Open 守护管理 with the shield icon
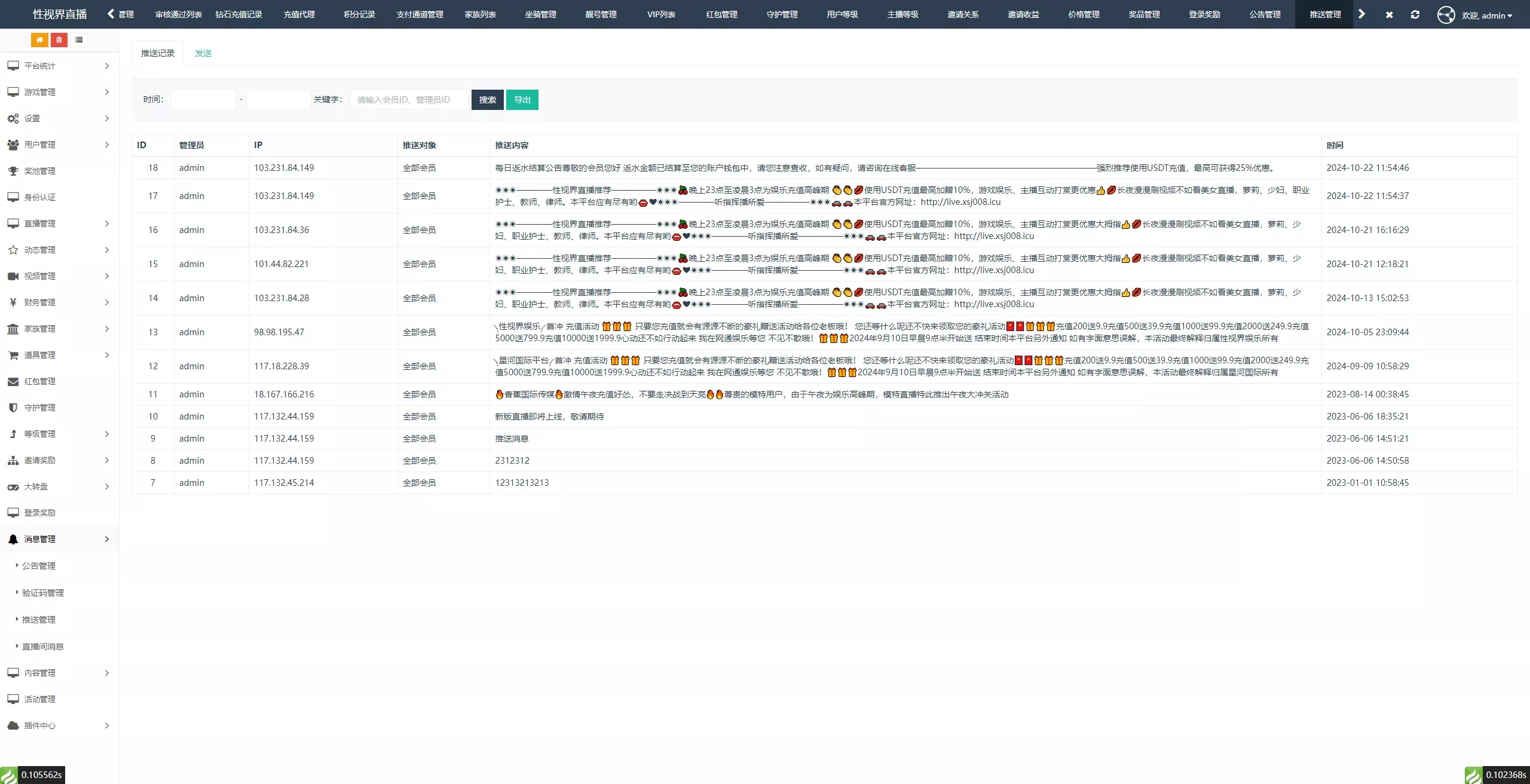The image size is (1530, 784). [39, 408]
